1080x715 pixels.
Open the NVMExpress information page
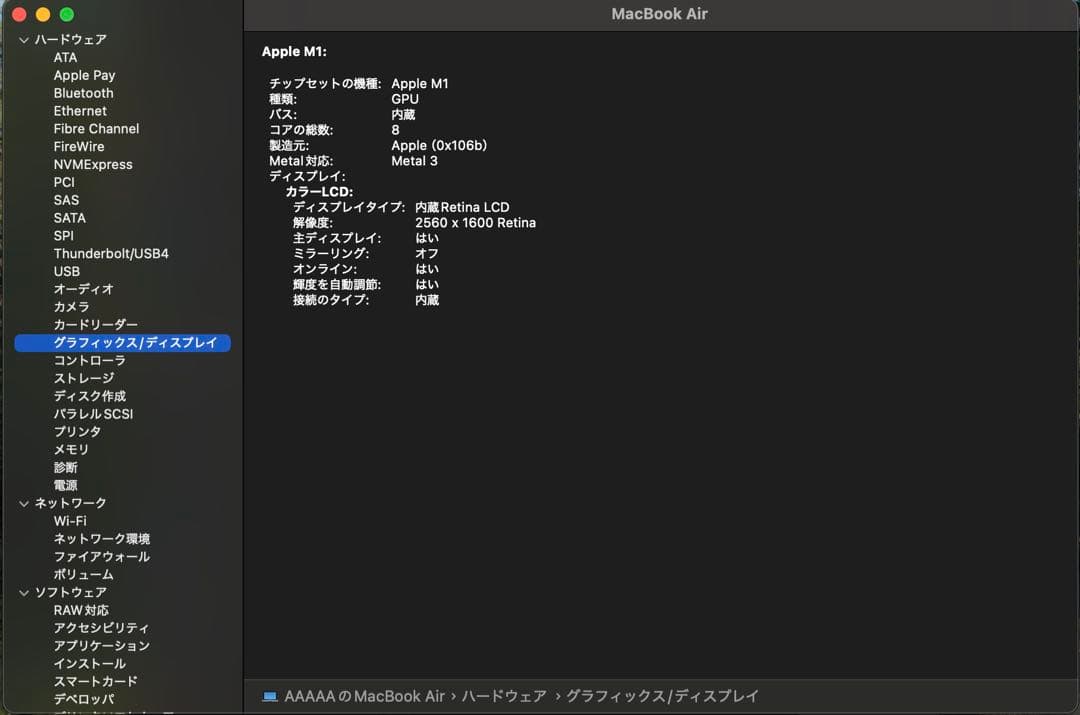(x=93, y=164)
